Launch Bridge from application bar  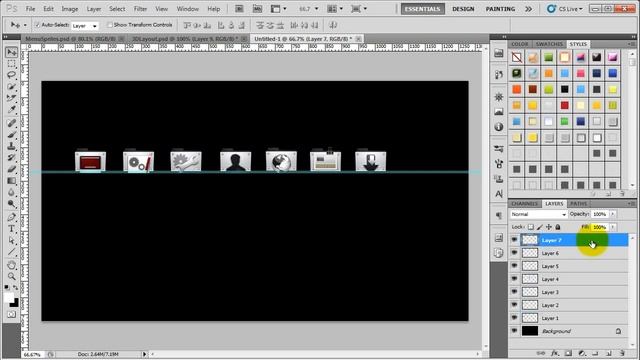tap(239, 9)
